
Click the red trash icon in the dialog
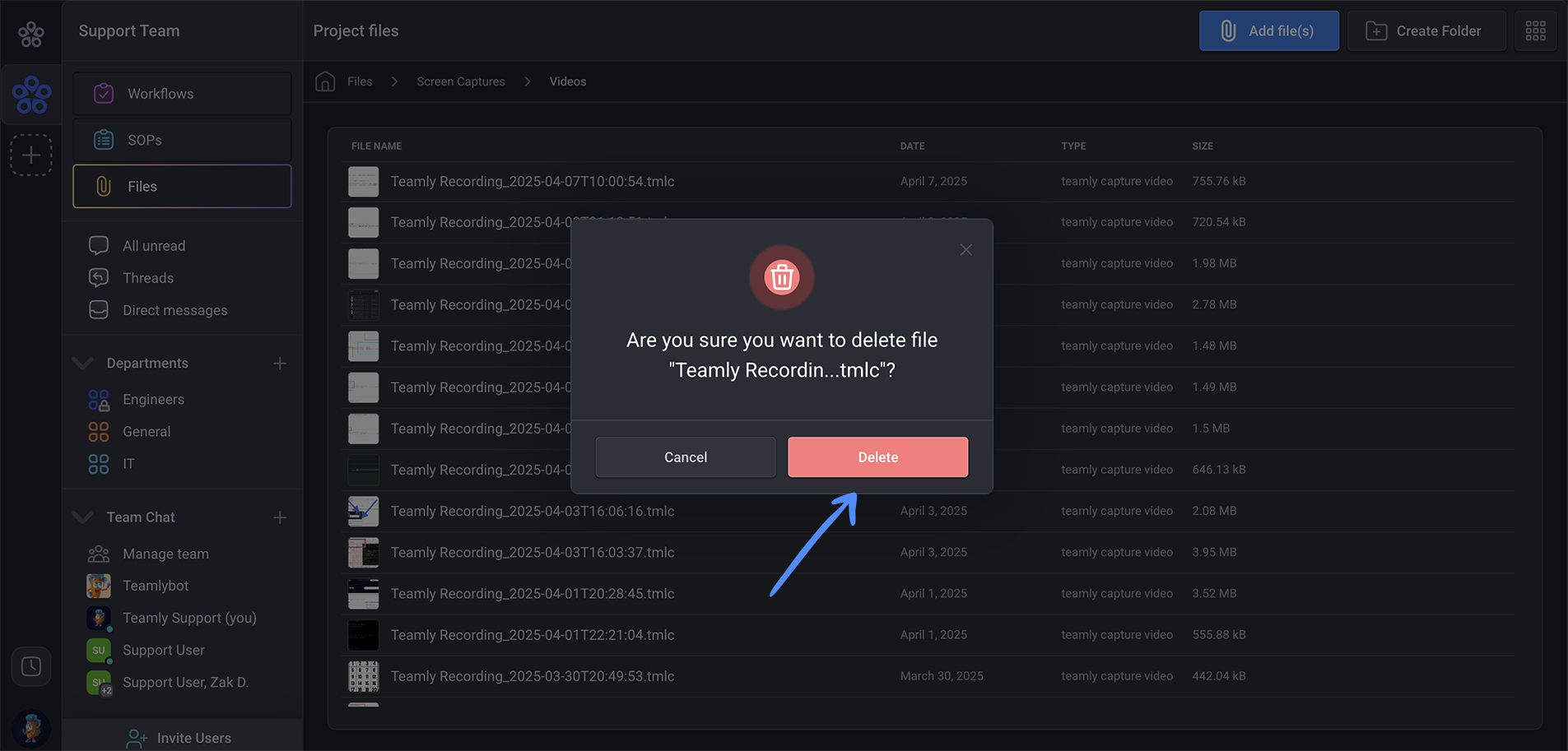pos(782,277)
